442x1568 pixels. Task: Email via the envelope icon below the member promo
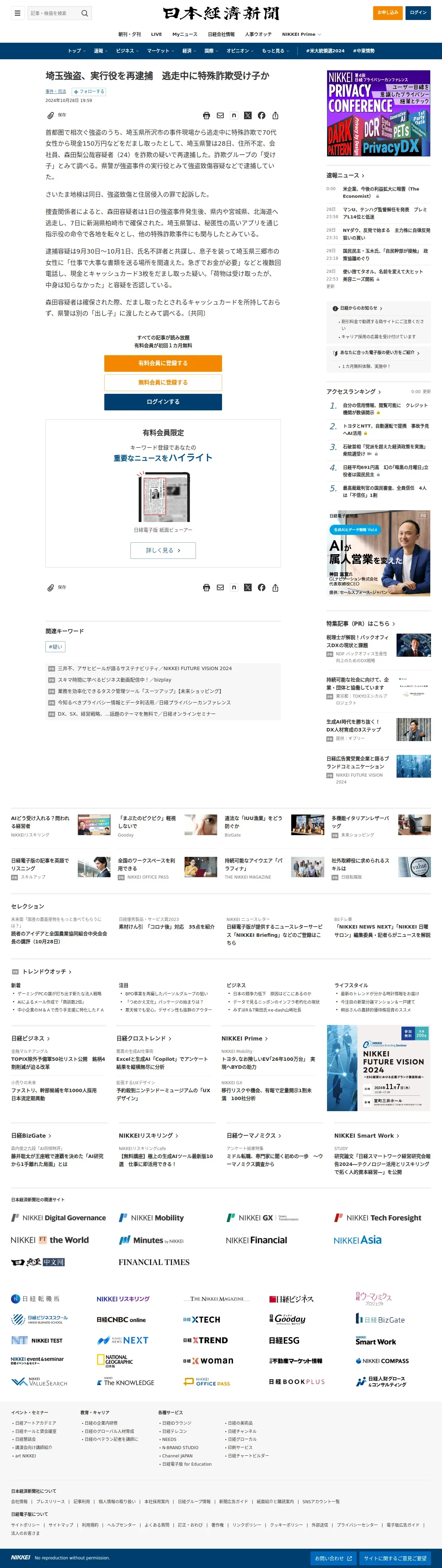point(220,587)
